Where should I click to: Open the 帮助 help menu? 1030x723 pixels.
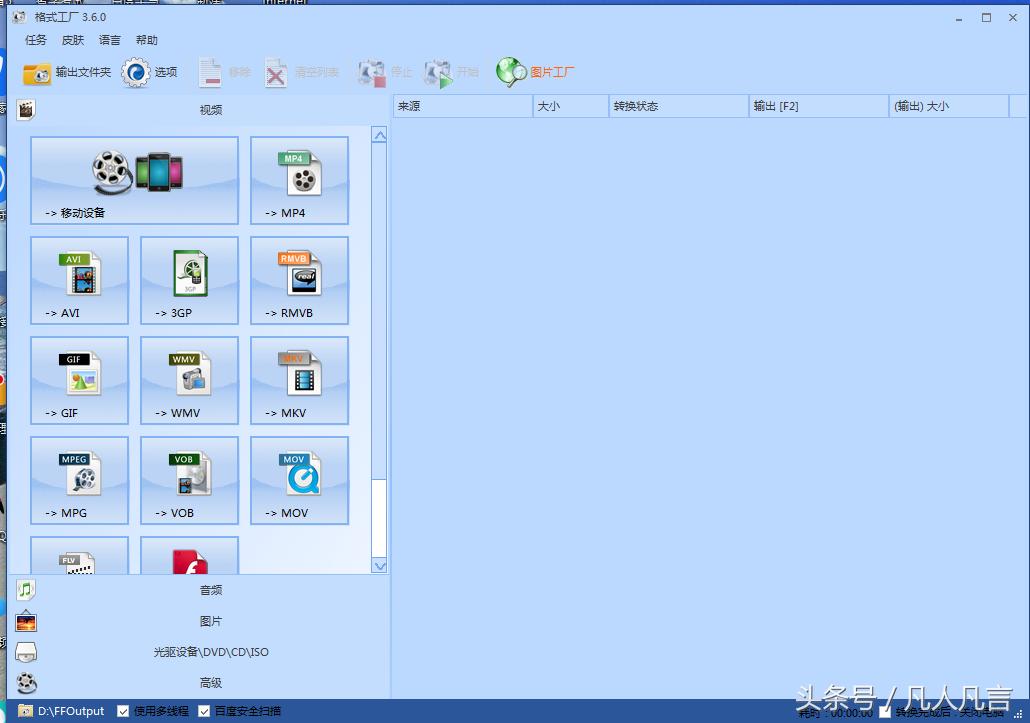(x=146, y=40)
